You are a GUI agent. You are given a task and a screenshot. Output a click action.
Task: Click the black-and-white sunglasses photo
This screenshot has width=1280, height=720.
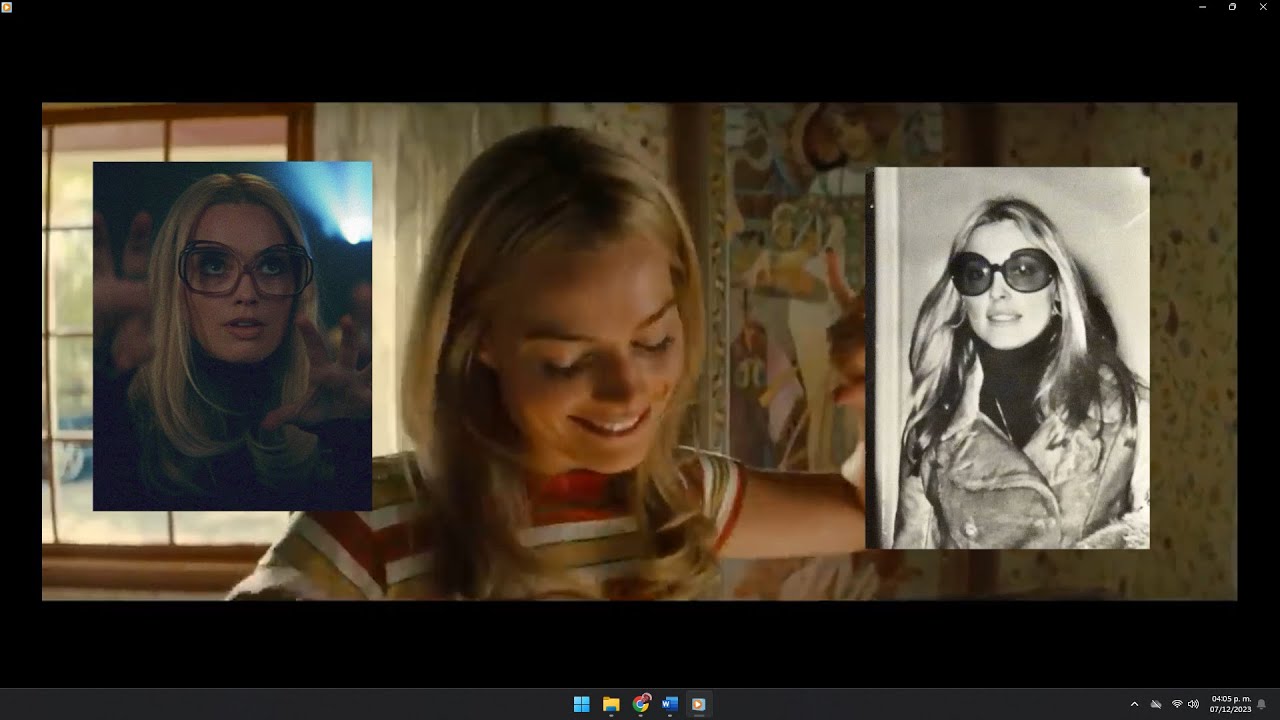tap(1007, 358)
